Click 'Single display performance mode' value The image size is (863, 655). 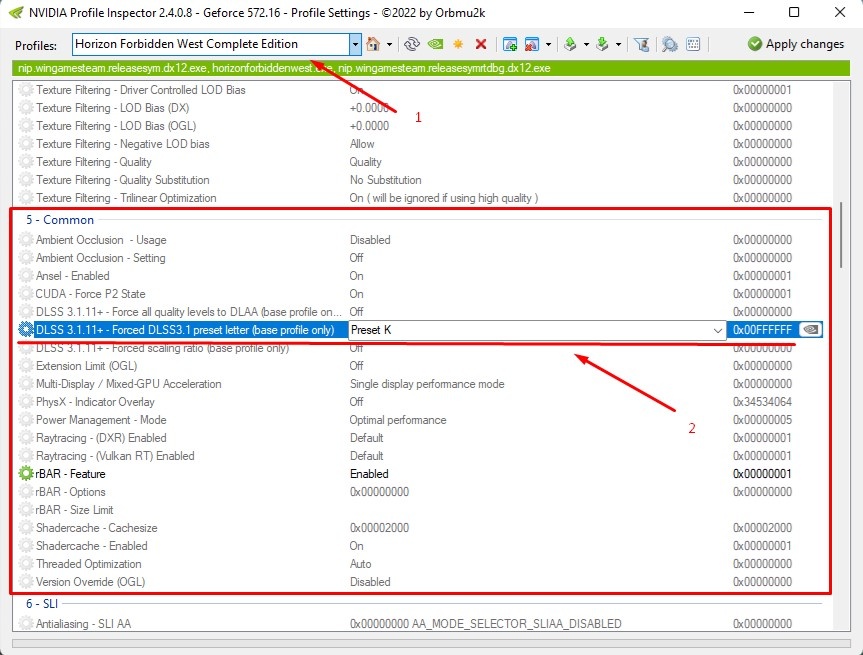point(427,384)
